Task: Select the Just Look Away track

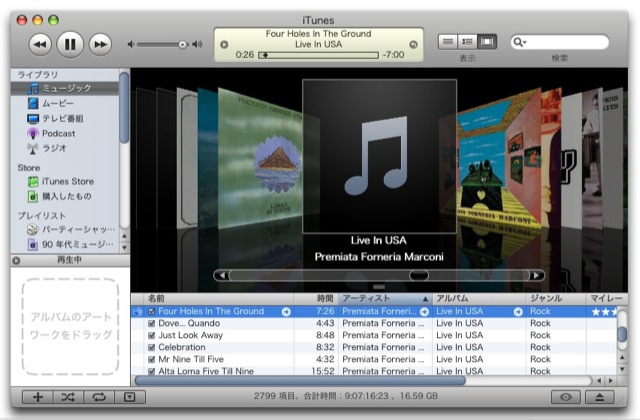Action: [374, 336]
